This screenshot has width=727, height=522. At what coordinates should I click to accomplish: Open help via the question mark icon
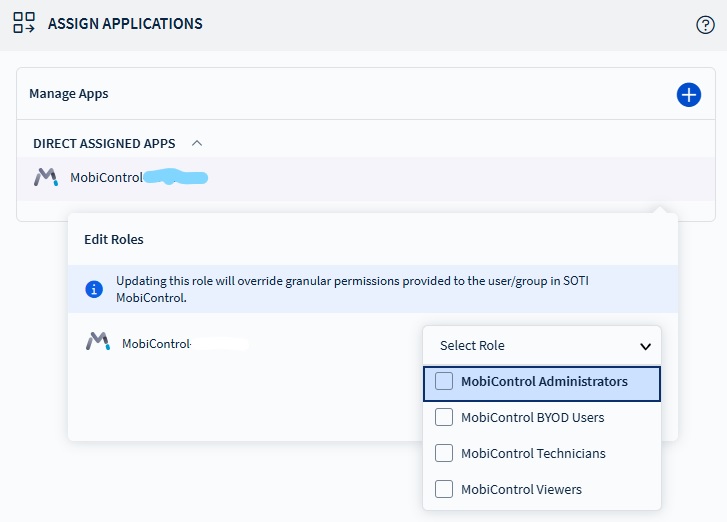click(x=704, y=25)
